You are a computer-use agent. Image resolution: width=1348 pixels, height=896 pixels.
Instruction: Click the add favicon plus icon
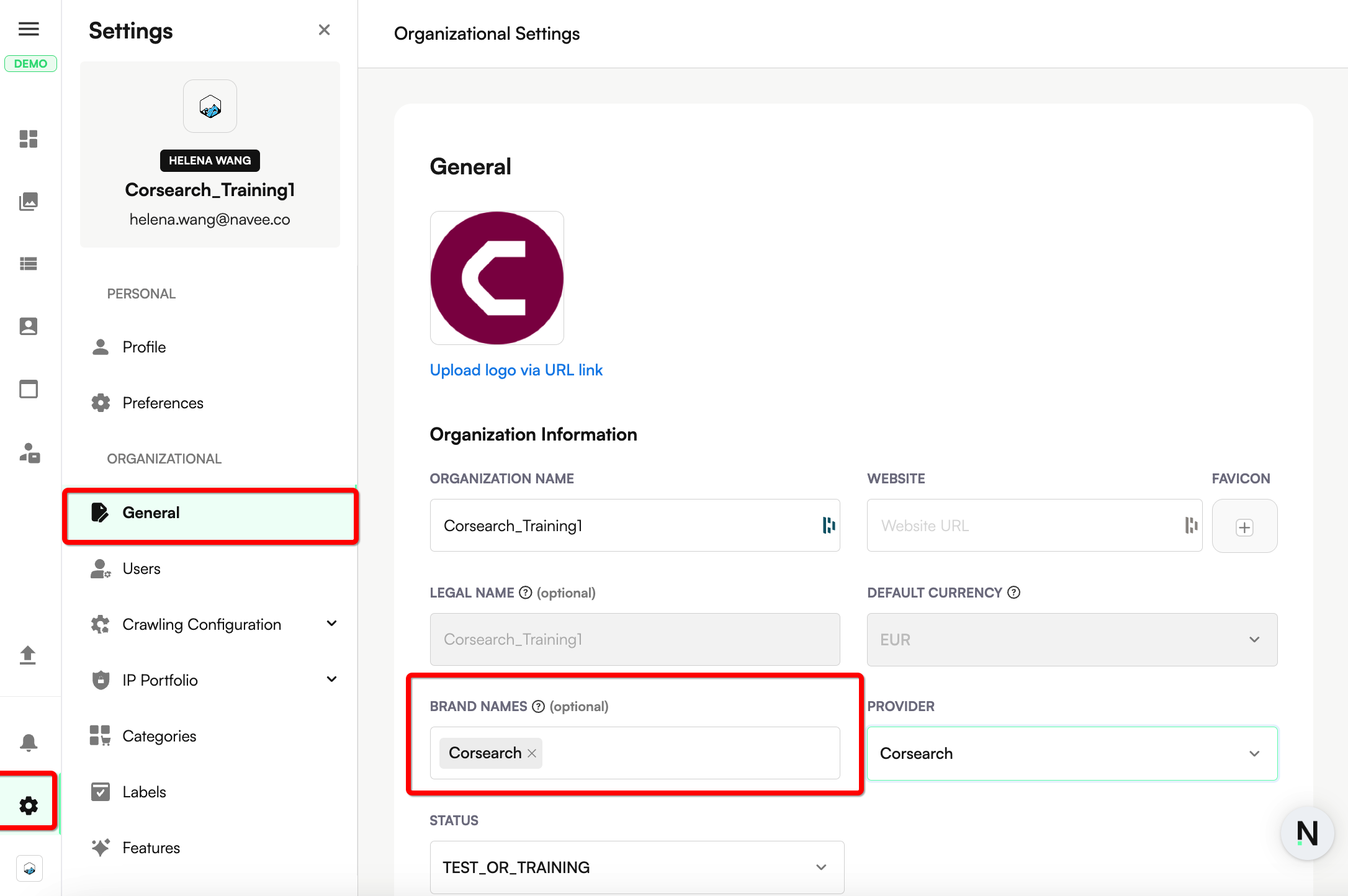tap(1244, 527)
